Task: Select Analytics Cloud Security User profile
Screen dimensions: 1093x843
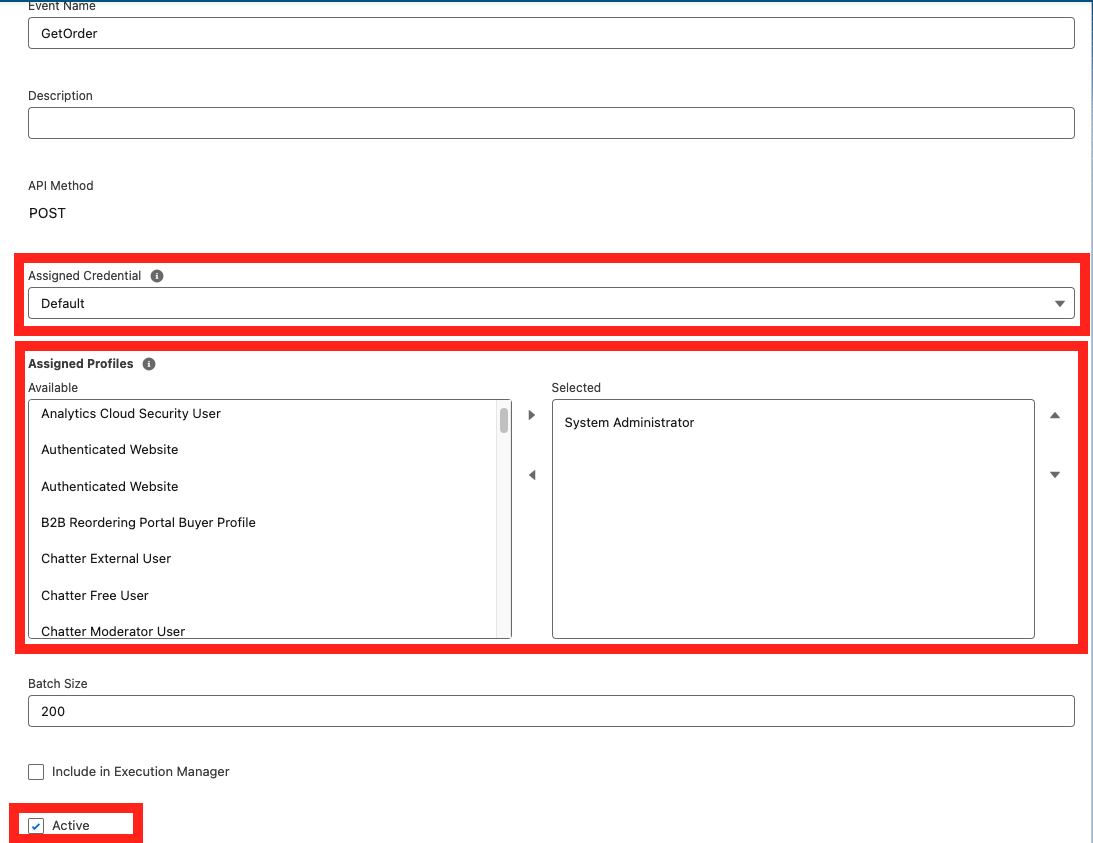Action: 263,413
